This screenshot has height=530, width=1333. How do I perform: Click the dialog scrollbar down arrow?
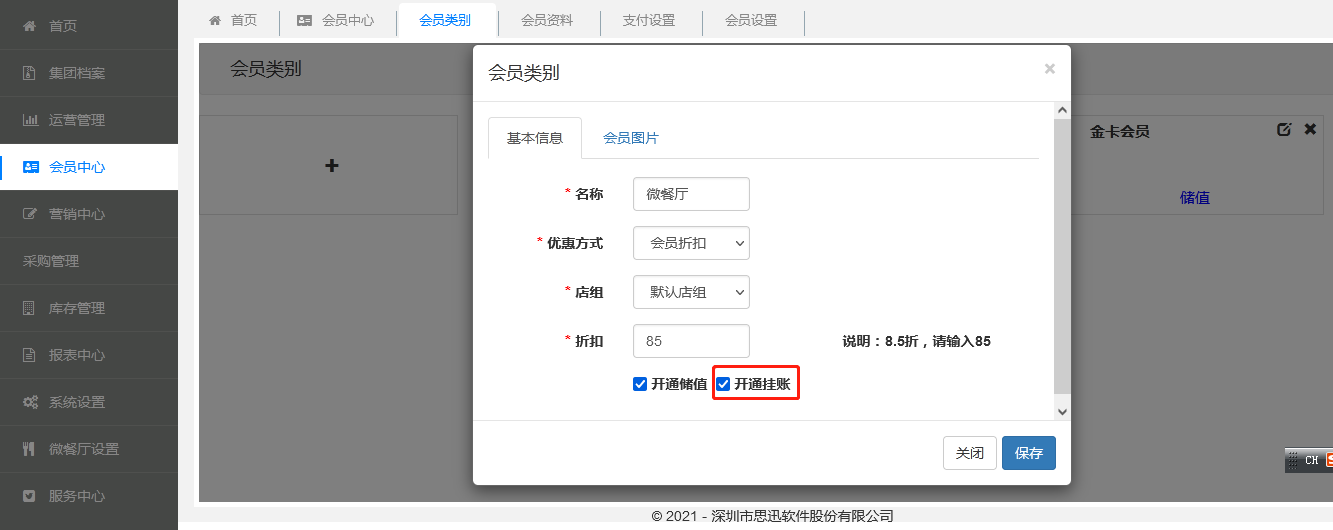pos(1062,411)
